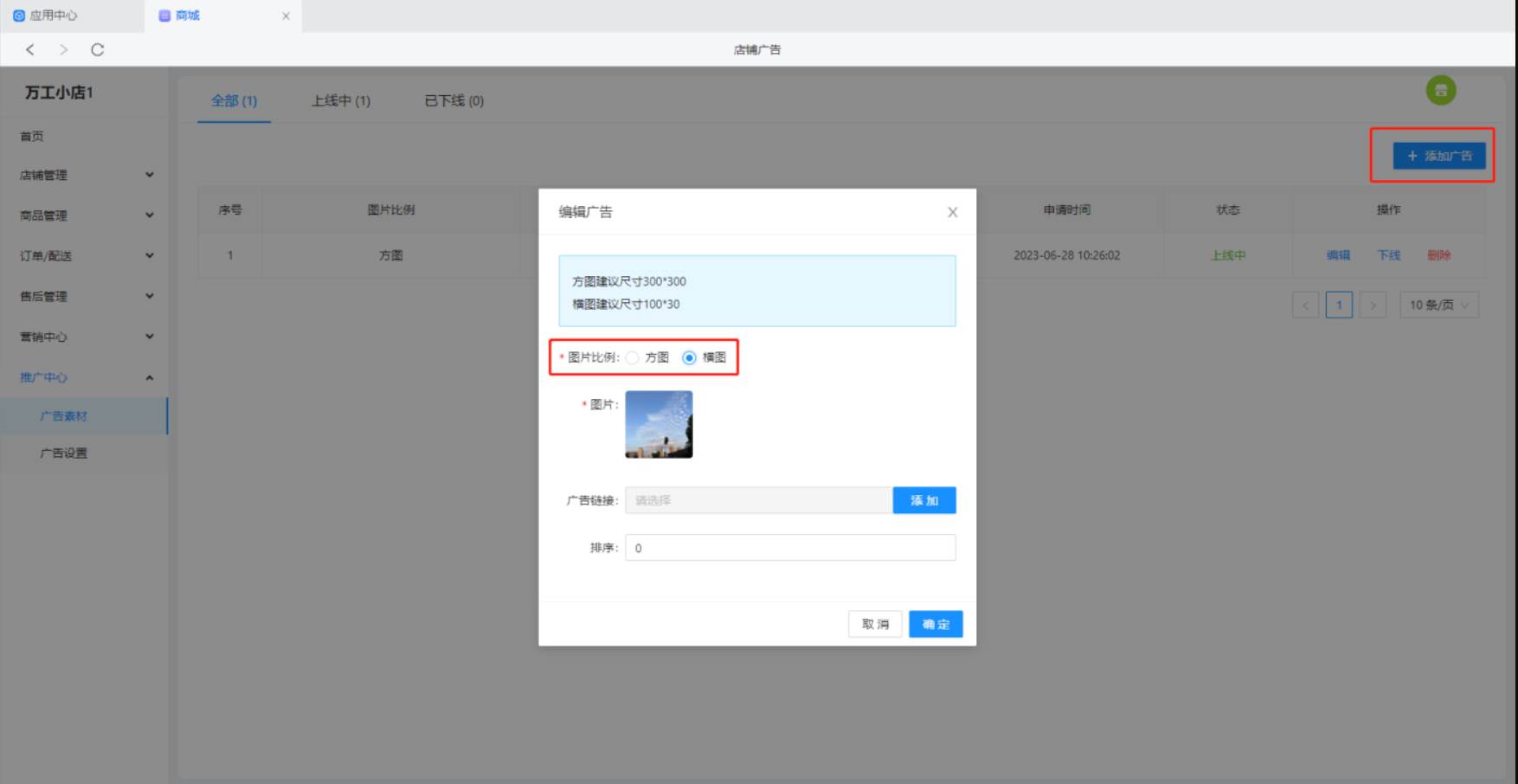This screenshot has height=784, width=1518.
Task: Select the 横图 radio option
Action: point(689,357)
